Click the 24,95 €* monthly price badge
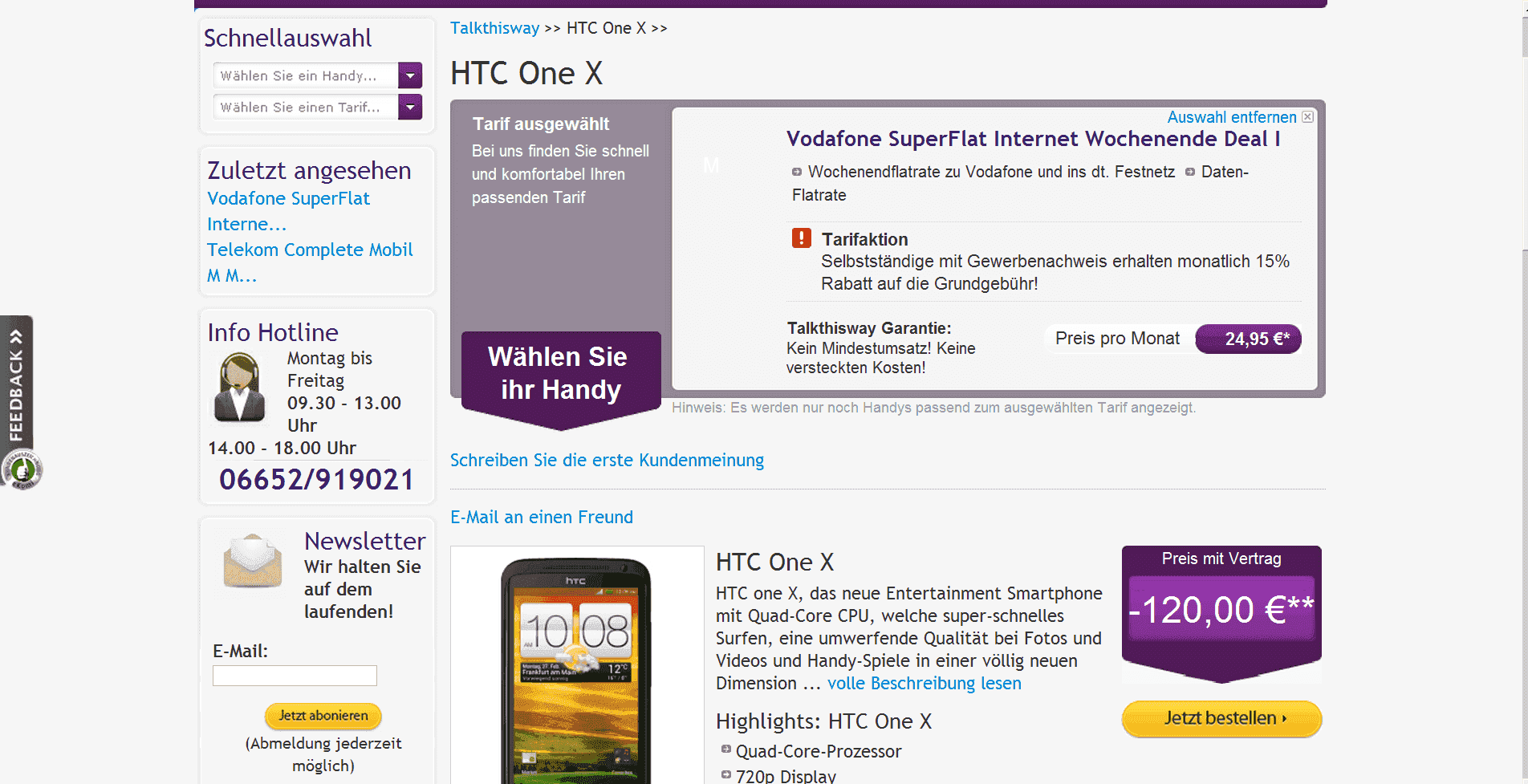Screen dimensions: 1528x784 pyautogui.click(x=1249, y=339)
